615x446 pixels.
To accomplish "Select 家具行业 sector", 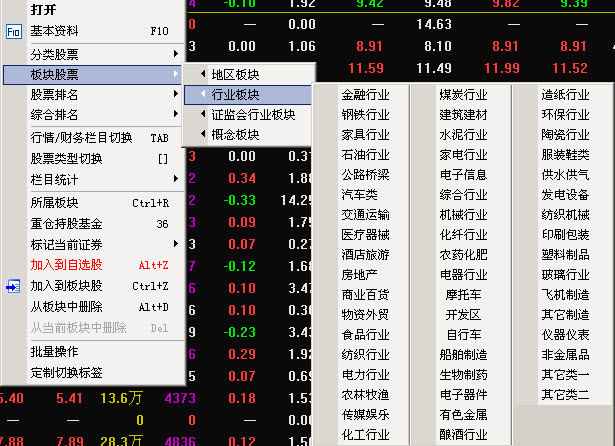I will (365, 135).
